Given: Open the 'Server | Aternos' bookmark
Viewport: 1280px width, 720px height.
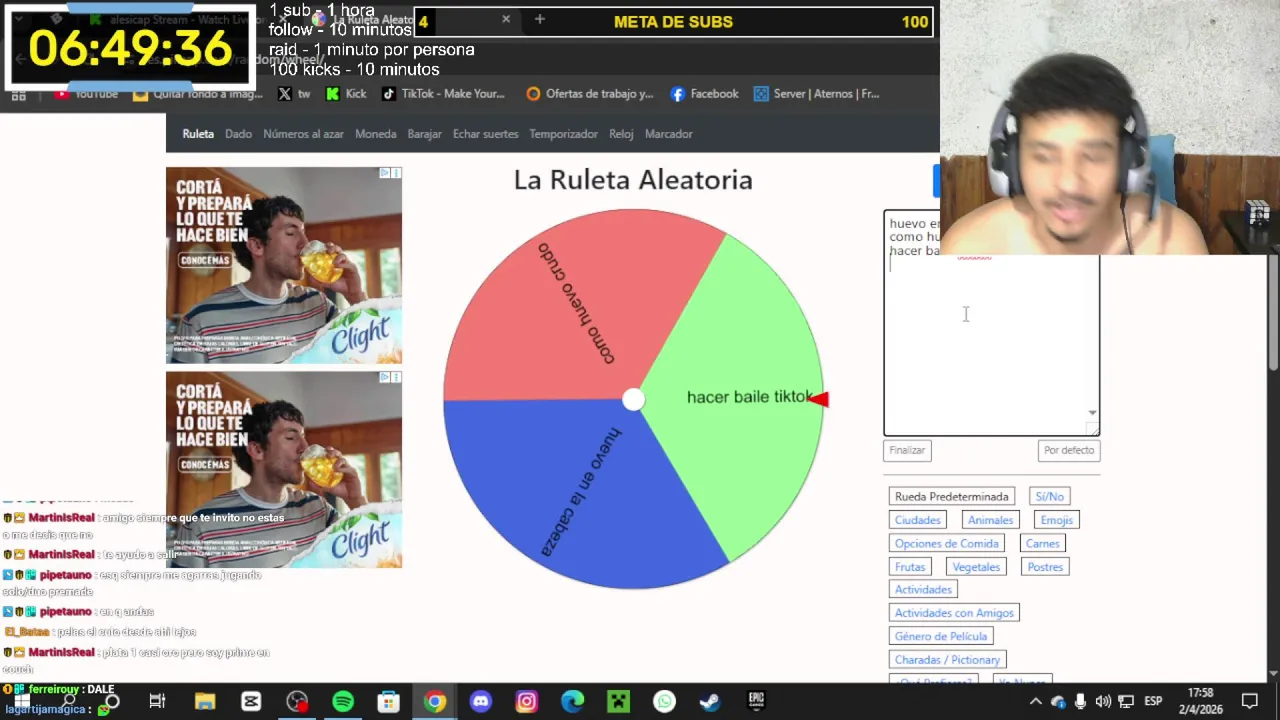Looking at the screenshot, I should (x=816, y=94).
